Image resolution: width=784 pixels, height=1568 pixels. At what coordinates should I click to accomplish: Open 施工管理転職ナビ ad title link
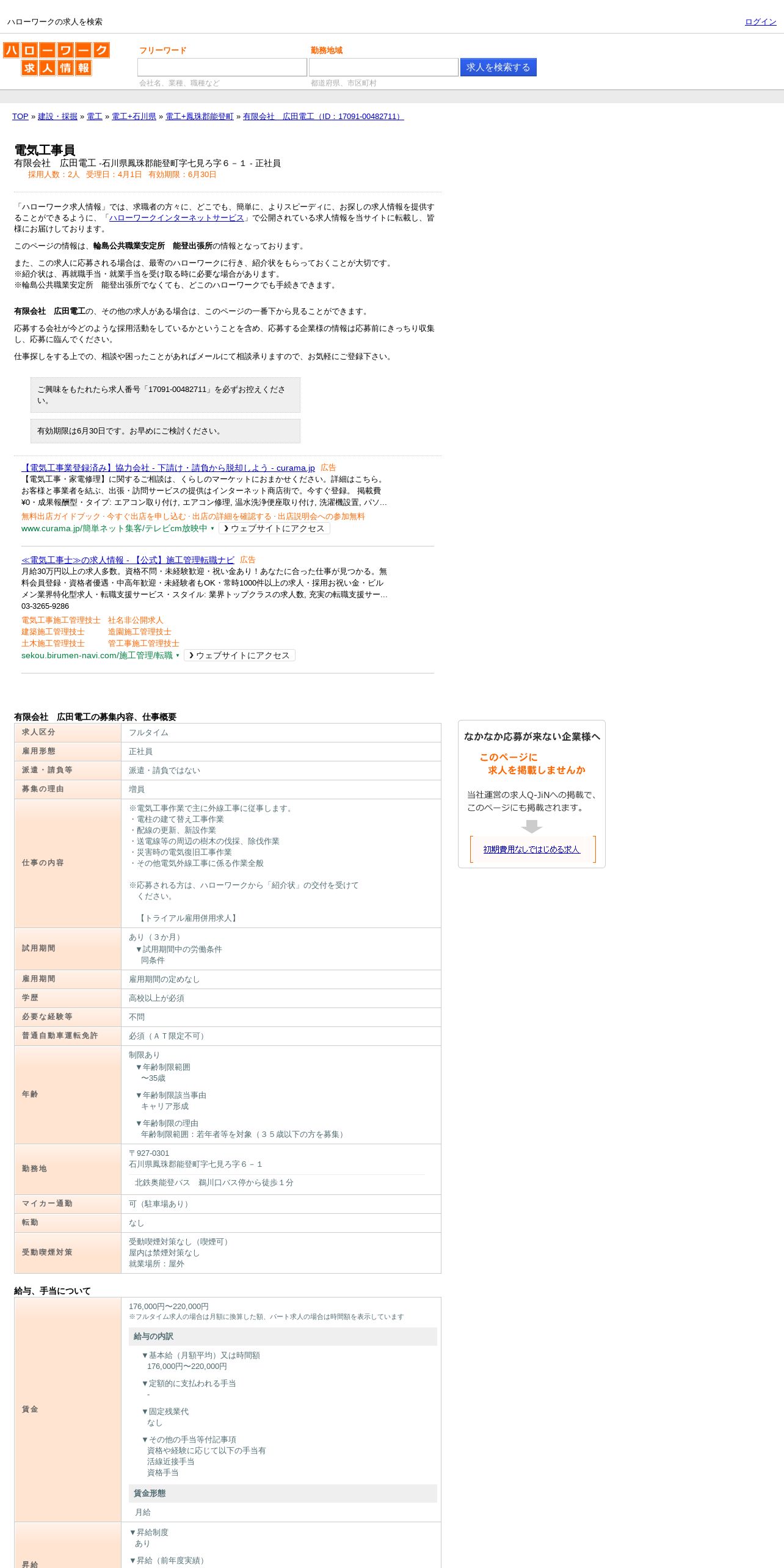pos(128,560)
